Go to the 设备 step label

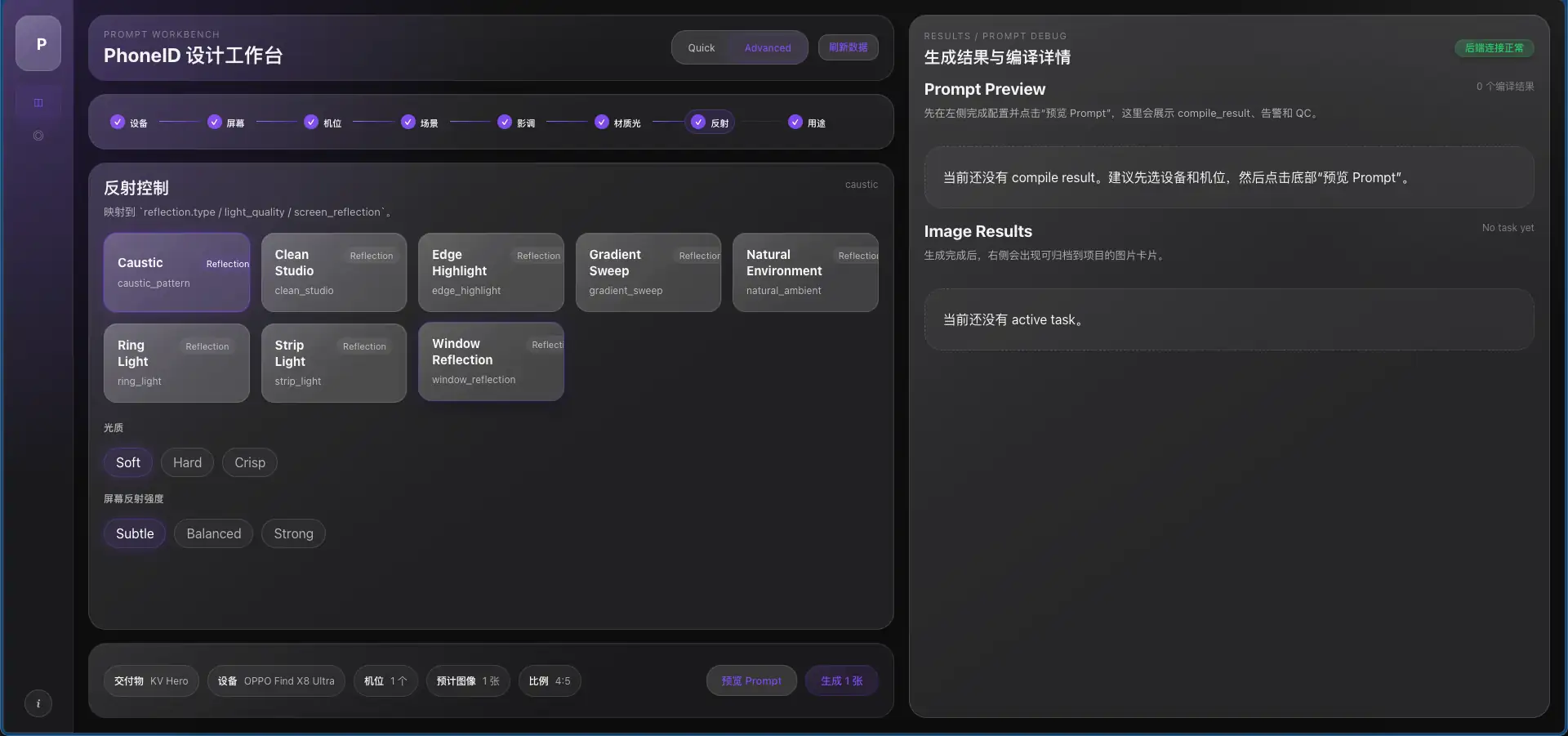139,123
